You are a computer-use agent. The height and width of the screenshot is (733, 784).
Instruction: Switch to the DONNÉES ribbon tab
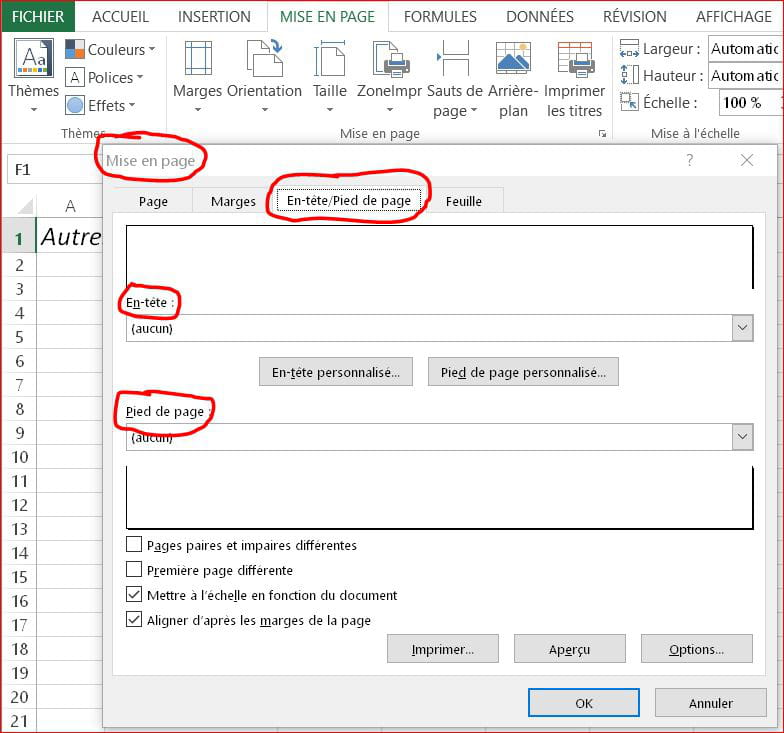pyautogui.click(x=540, y=16)
